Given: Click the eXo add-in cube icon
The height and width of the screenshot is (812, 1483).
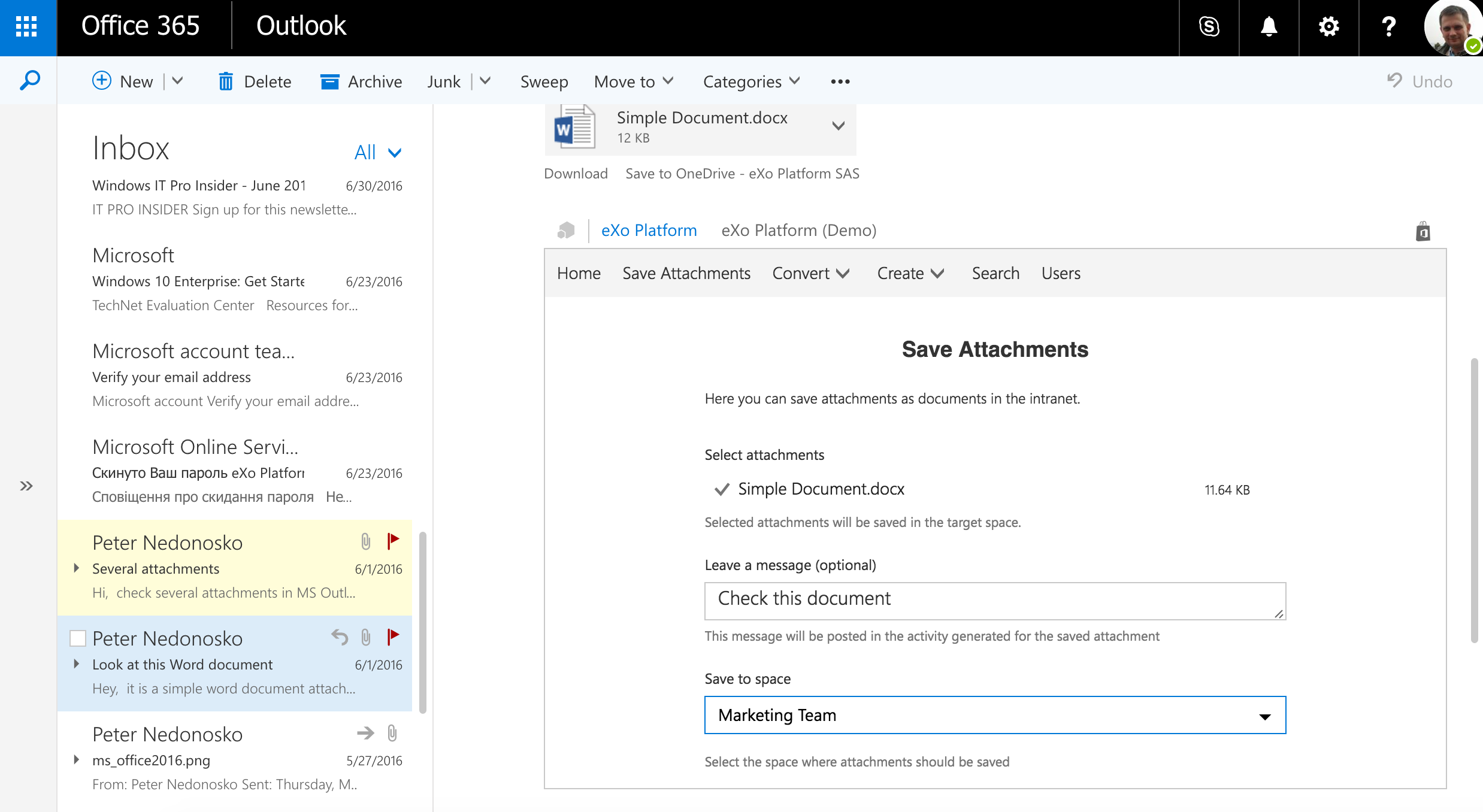Looking at the screenshot, I should [566, 230].
